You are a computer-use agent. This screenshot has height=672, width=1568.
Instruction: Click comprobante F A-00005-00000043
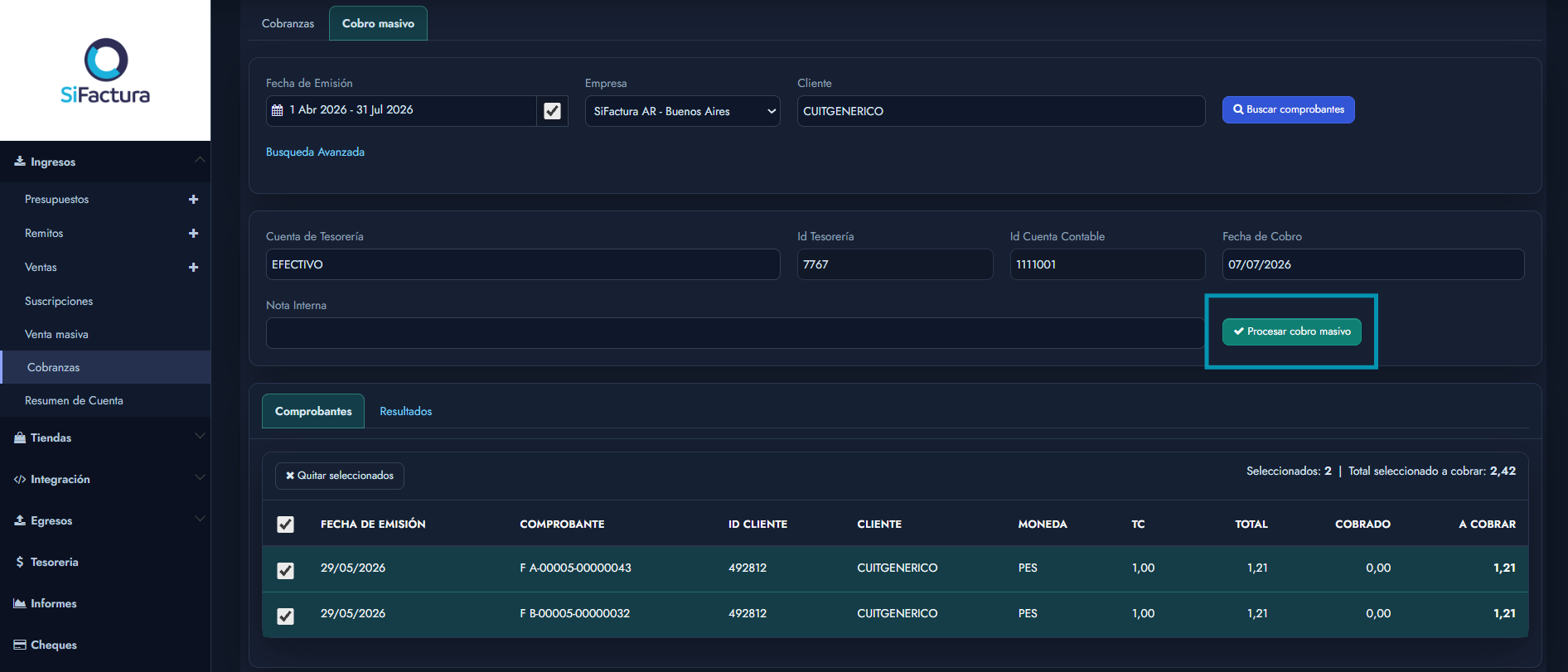click(x=575, y=568)
